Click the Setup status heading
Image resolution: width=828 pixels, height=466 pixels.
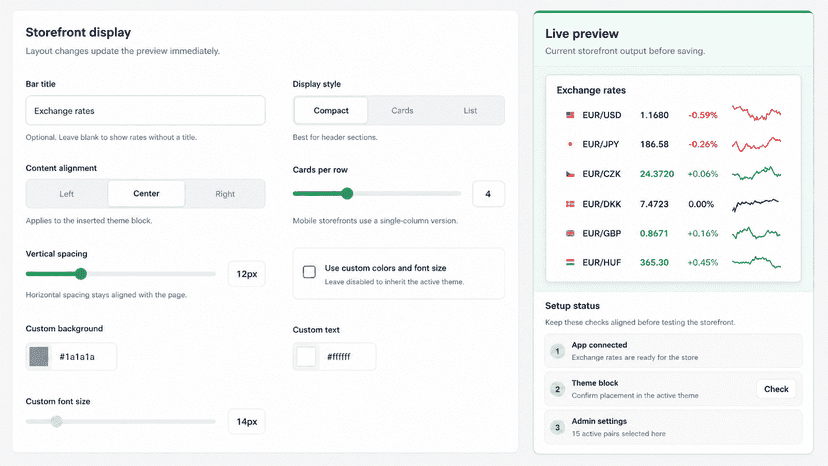coord(572,306)
